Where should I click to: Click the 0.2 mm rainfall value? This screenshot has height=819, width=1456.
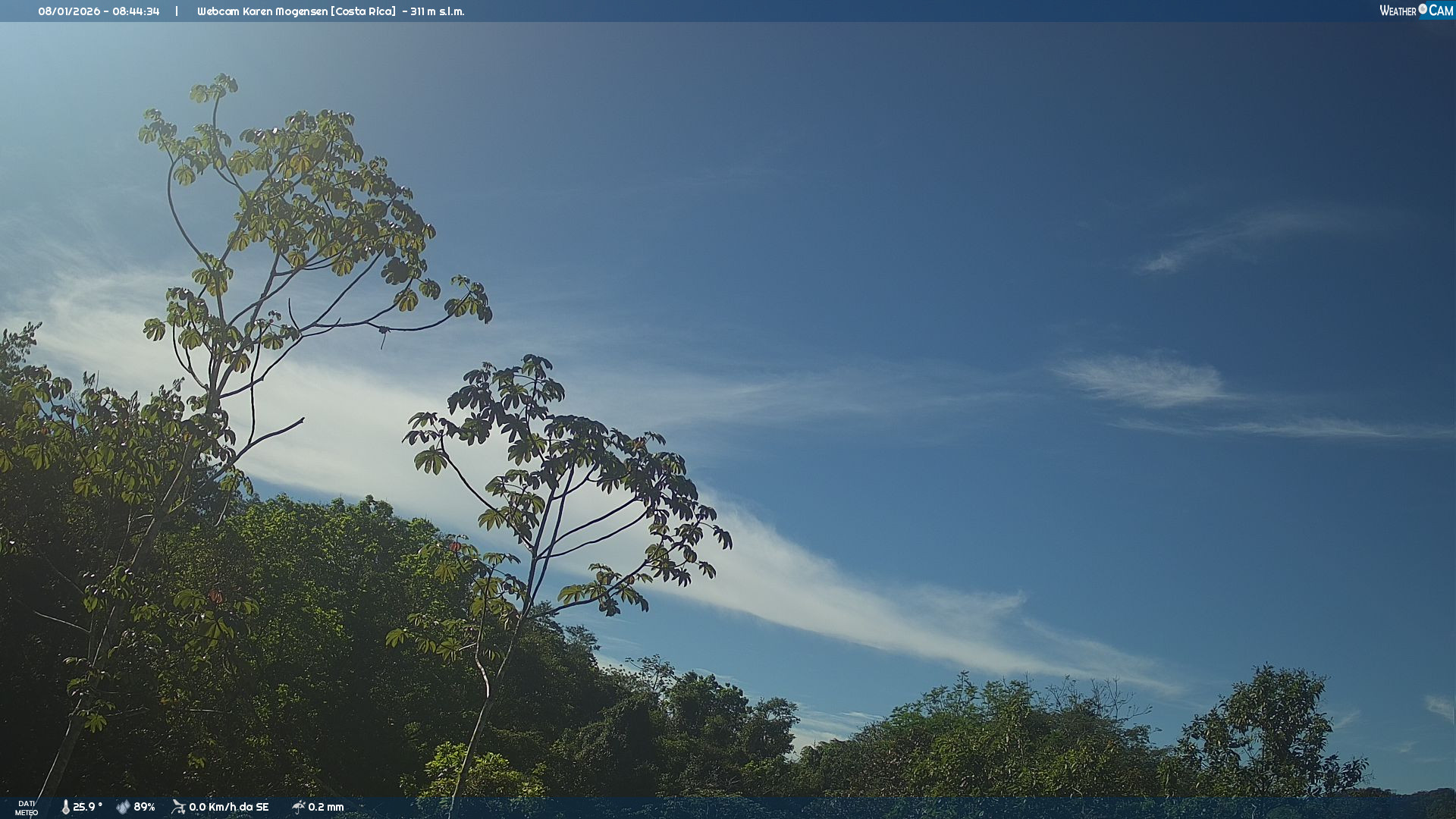[x=326, y=807]
